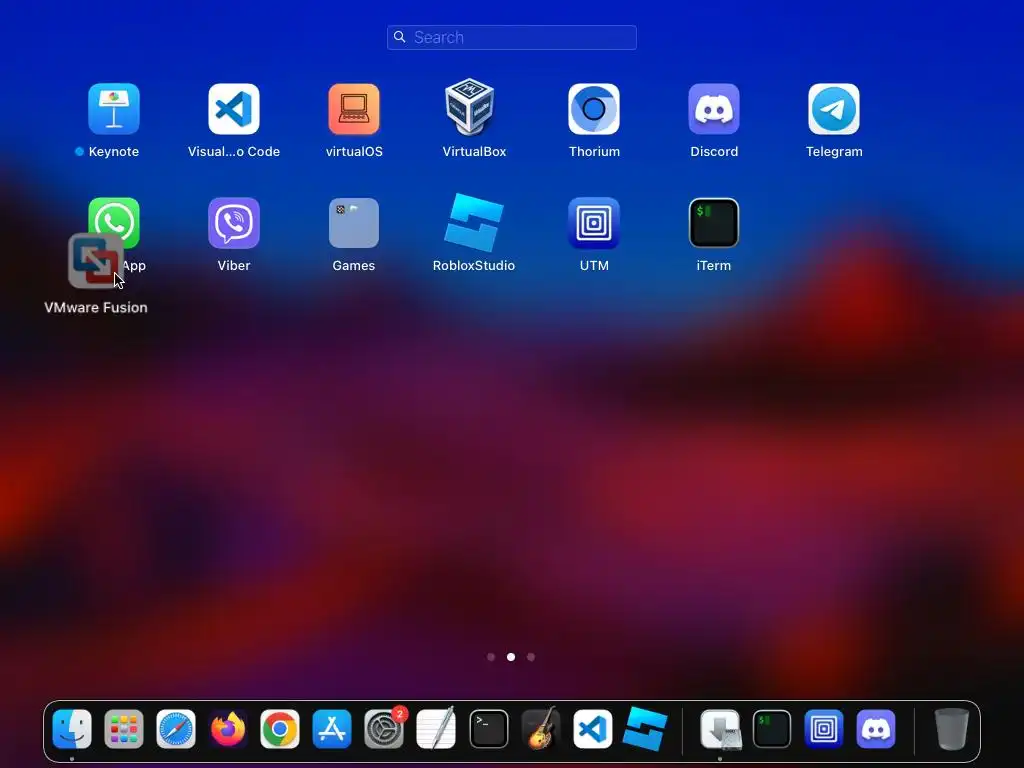Open Finder in the Dock
The width and height of the screenshot is (1024, 768).
click(72, 729)
